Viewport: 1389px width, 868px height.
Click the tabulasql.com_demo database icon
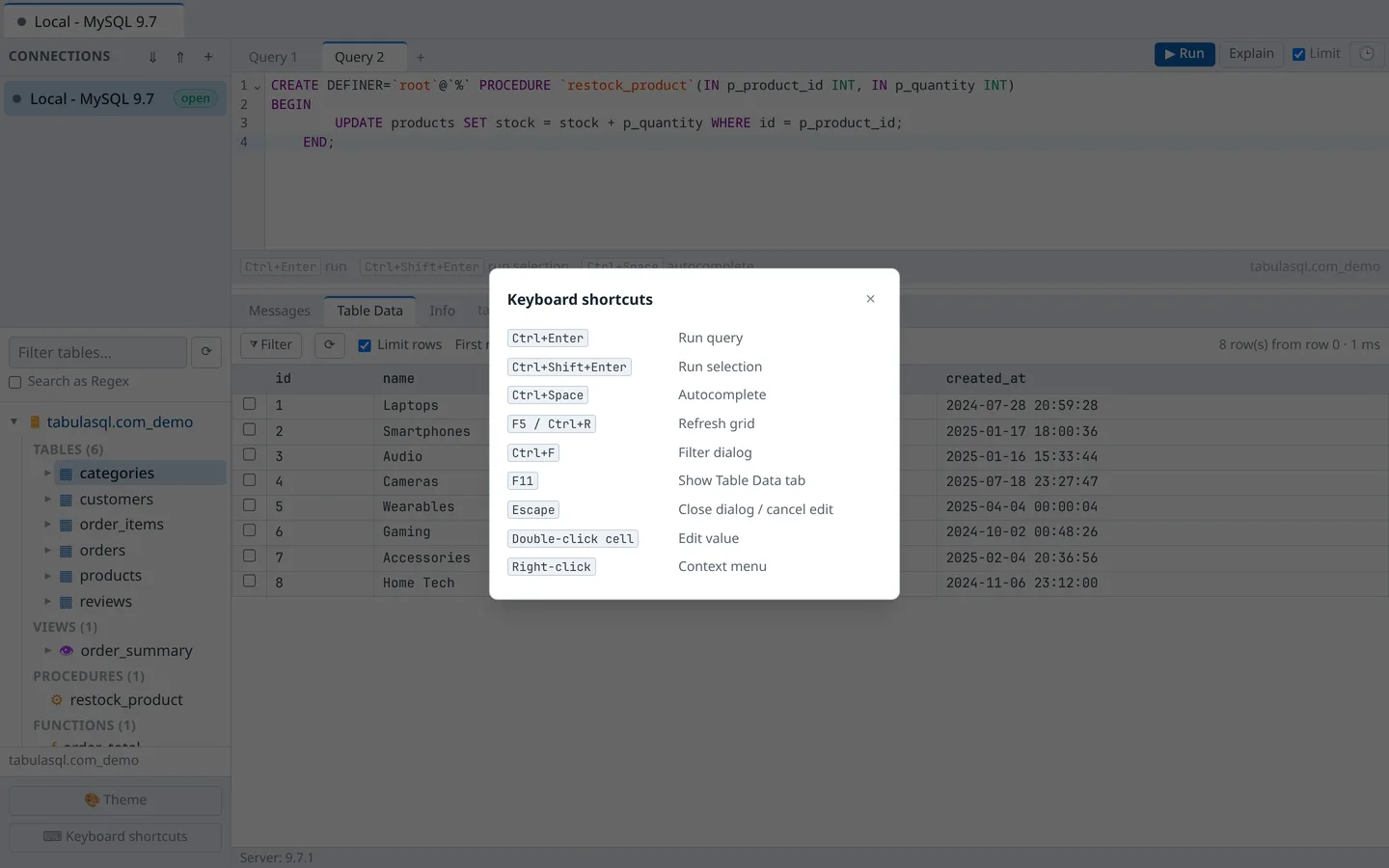pos(35,422)
